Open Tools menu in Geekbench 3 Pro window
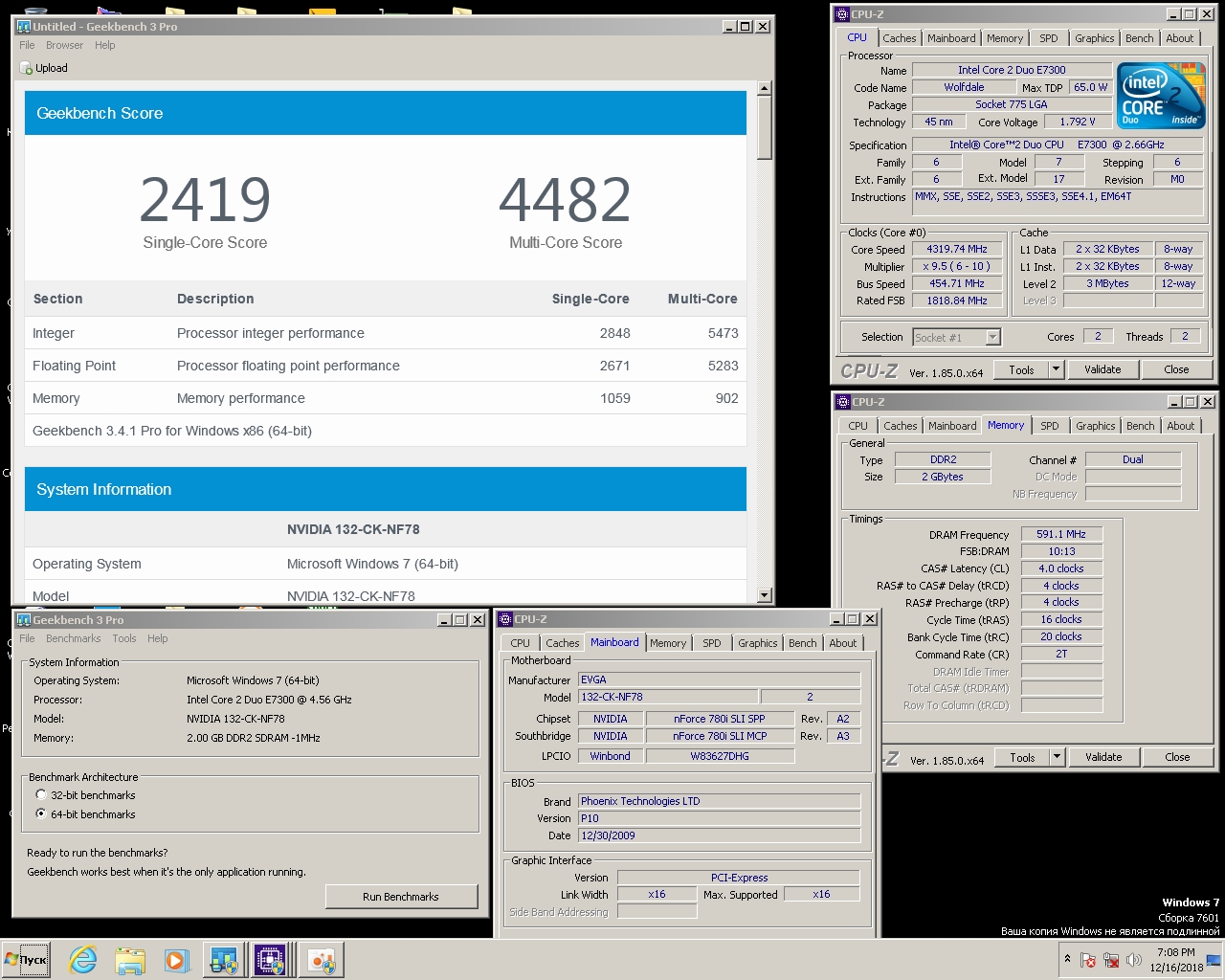Screen dimensions: 1225x980 [x=124, y=638]
